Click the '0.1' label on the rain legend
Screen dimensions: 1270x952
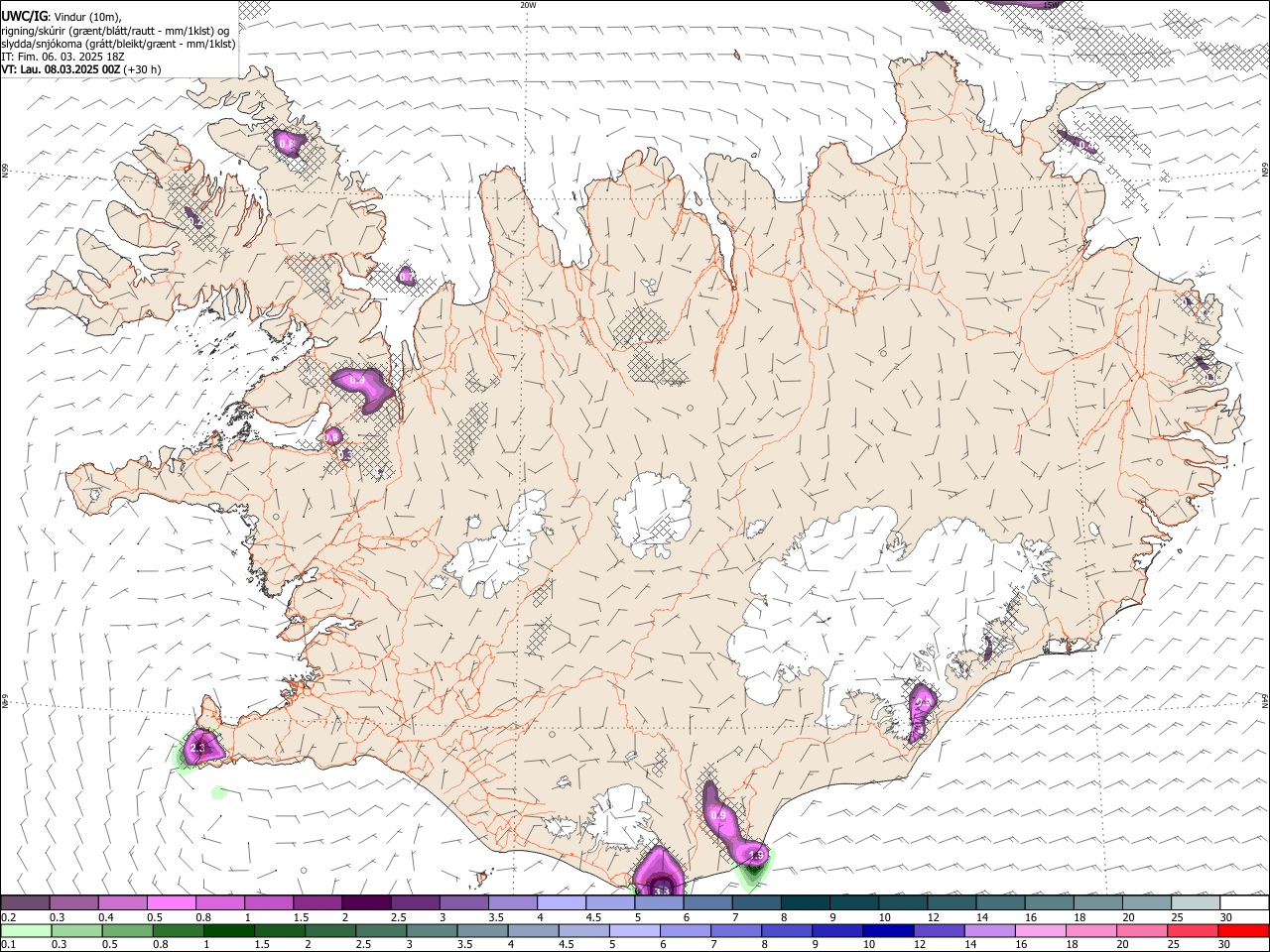(x=7, y=945)
